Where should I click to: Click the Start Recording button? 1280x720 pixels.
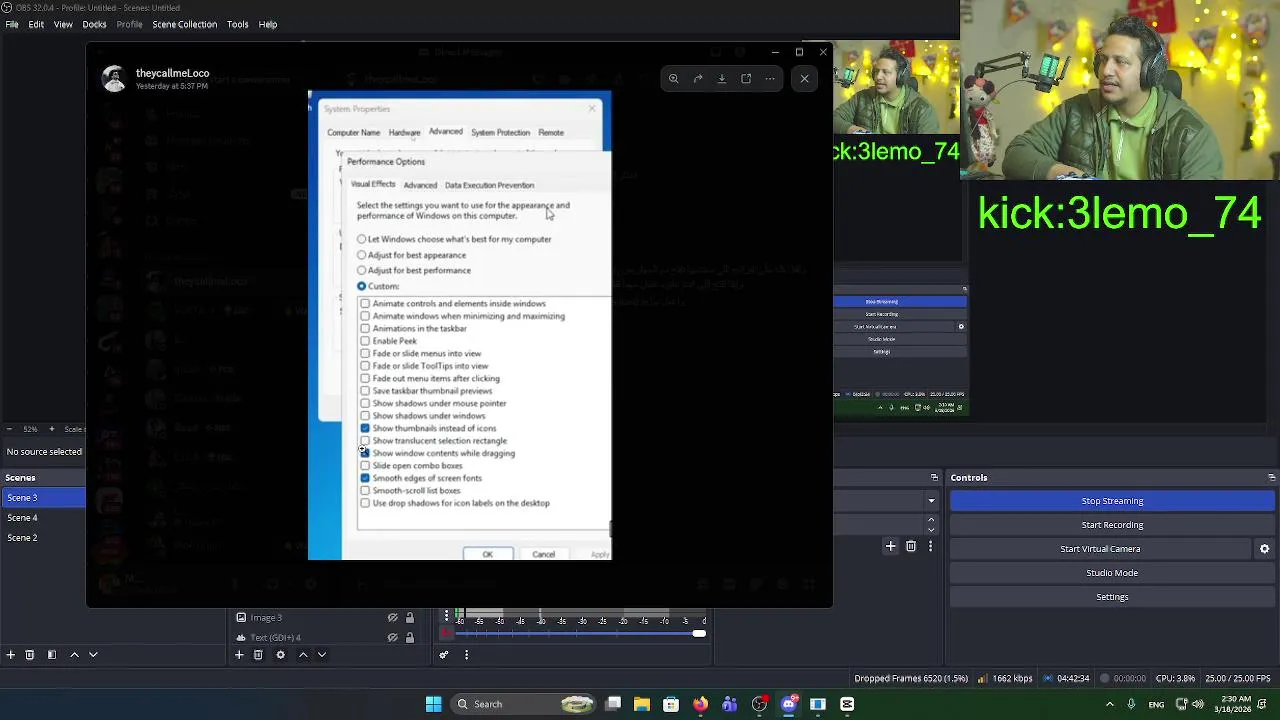1113,525
